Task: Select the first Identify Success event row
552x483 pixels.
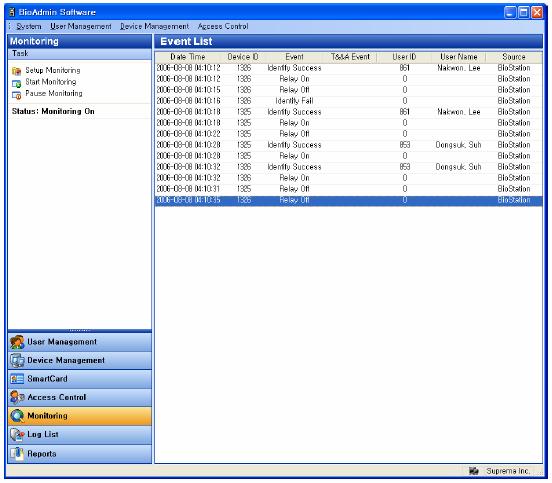Action: (x=349, y=68)
